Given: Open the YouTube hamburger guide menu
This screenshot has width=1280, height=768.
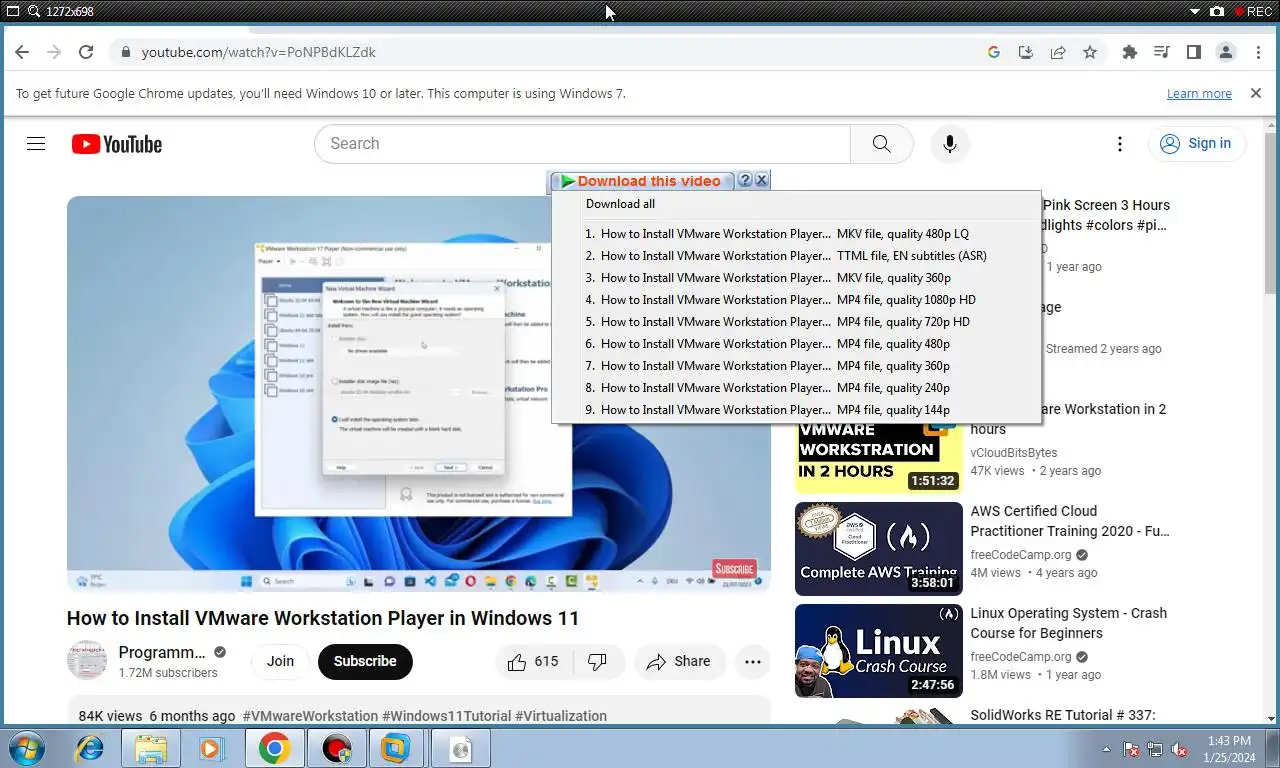Looking at the screenshot, I should (x=36, y=144).
